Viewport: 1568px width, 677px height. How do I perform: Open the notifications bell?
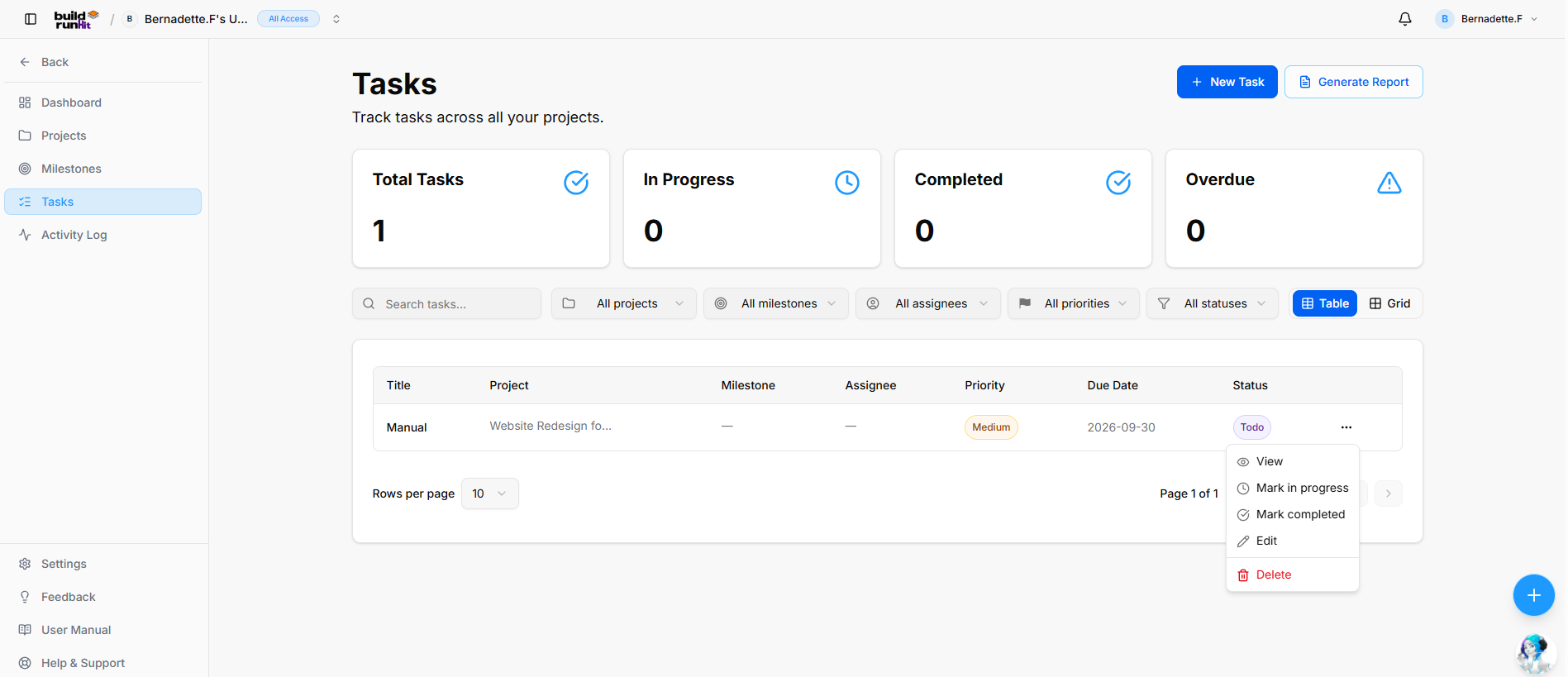[x=1405, y=19]
